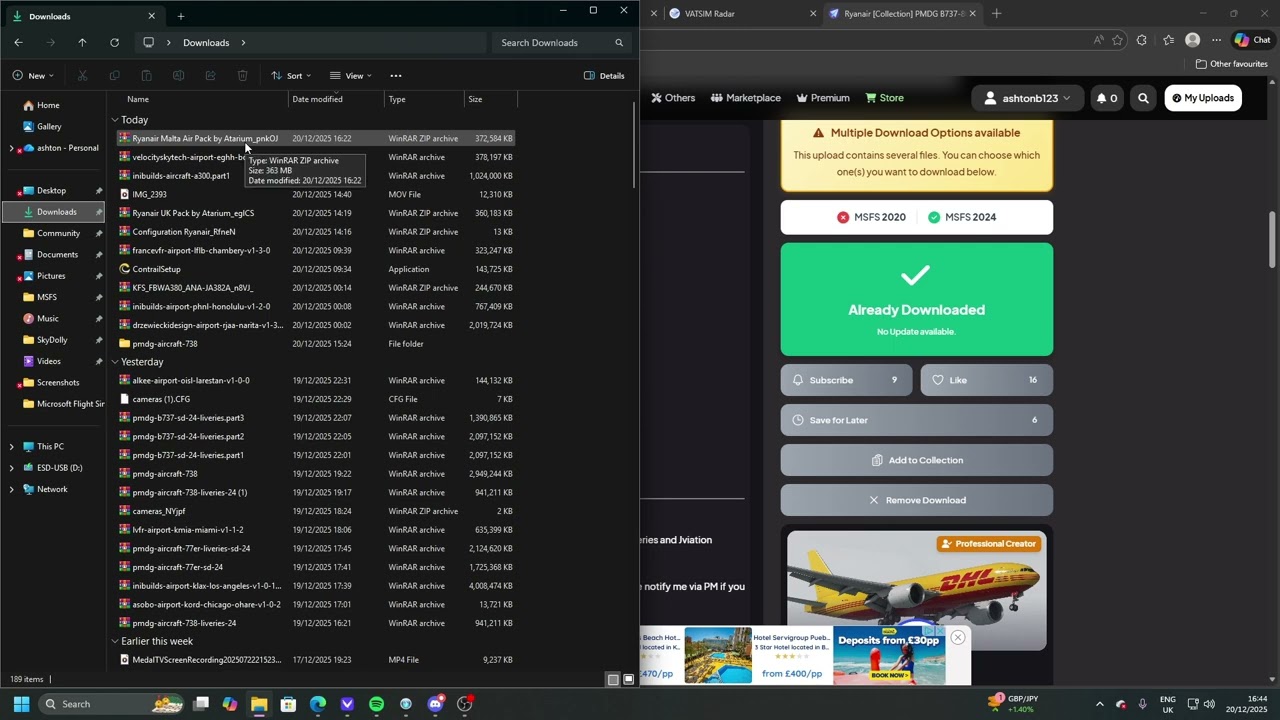Click the Already Downloaded button

tap(917, 299)
